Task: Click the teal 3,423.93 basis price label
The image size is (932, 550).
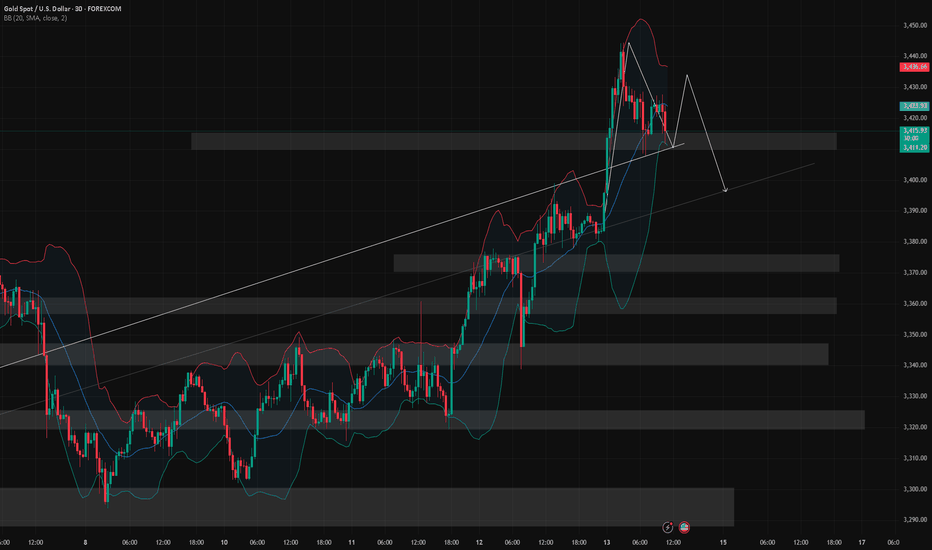Action: [x=915, y=106]
